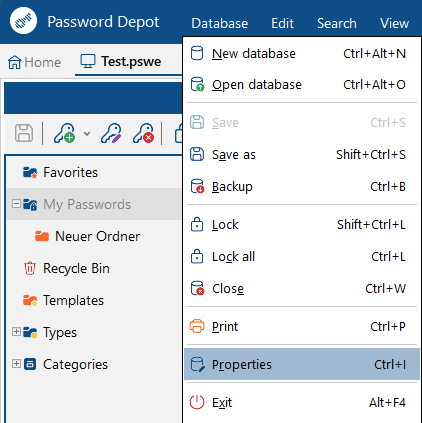
Task: Click the New database cylinder icon
Action: pos(197,53)
